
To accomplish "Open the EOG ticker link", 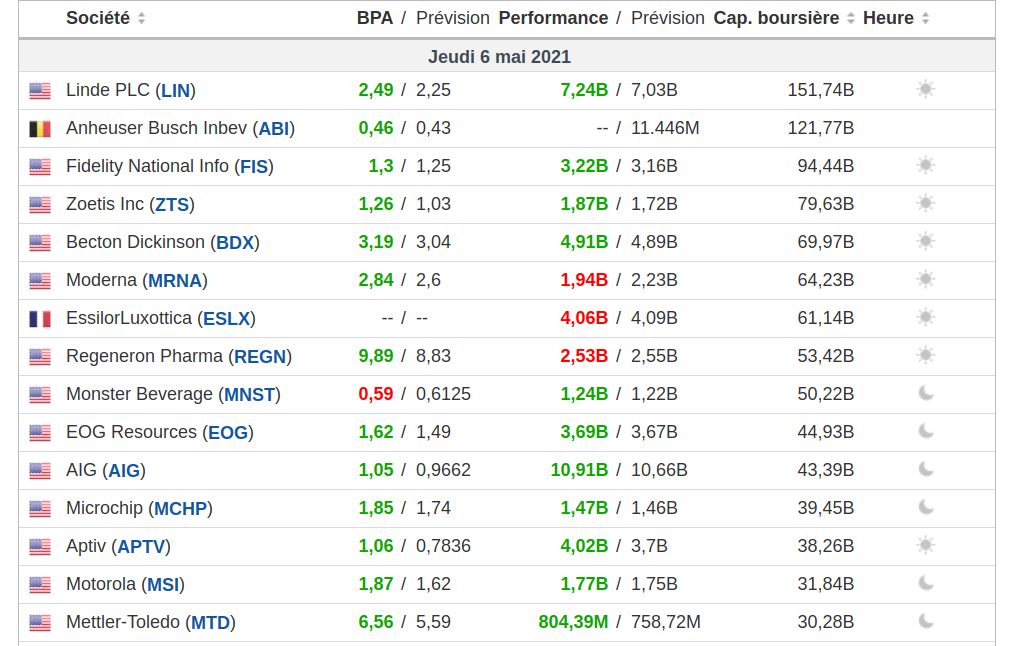I will pos(227,433).
